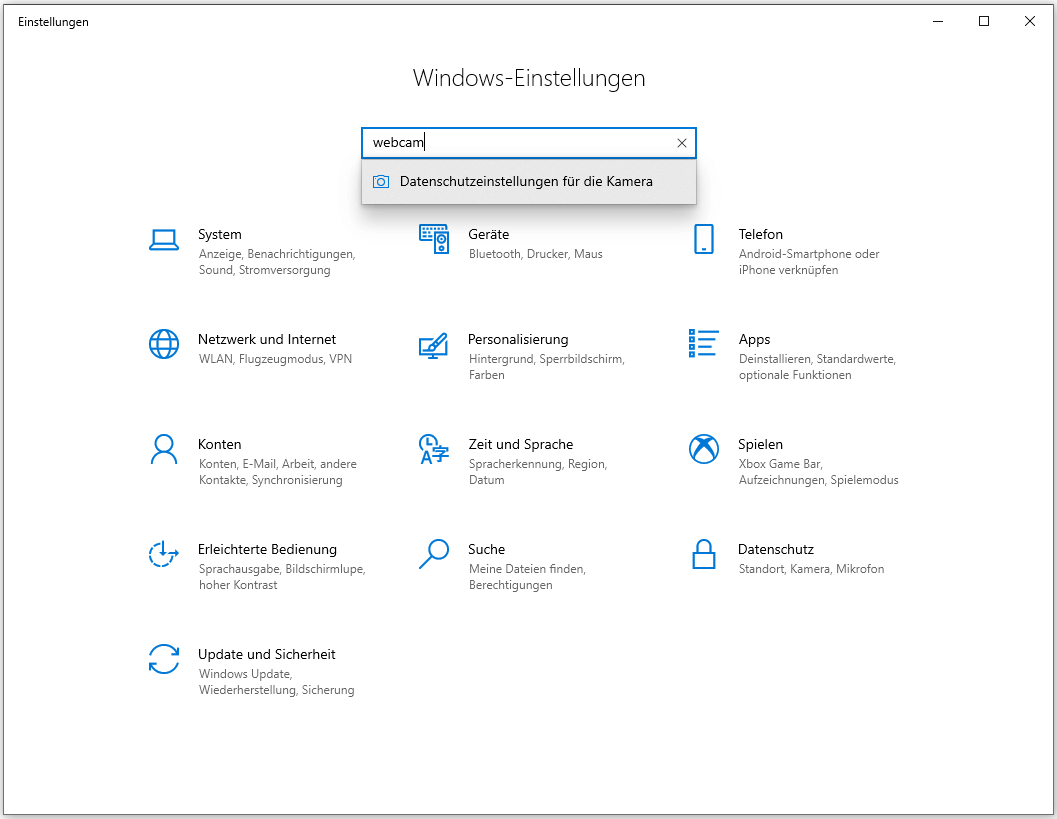Click 'Xbox Game Bar, Aufzeichnungen, Spielemodus' description
This screenshot has height=819, width=1057.
(x=818, y=473)
